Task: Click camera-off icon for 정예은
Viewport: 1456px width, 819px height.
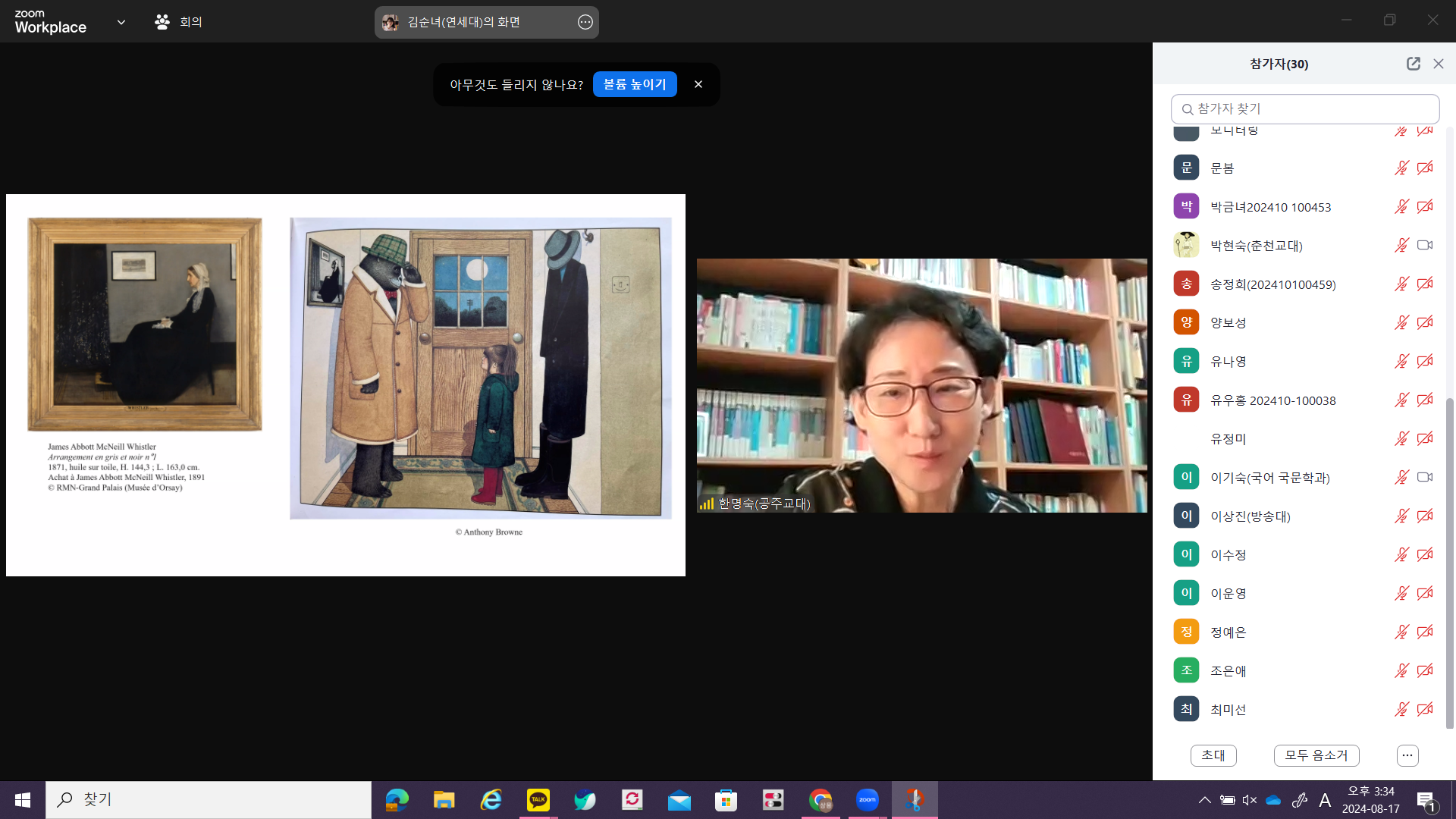Action: click(x=1425, y=632)
